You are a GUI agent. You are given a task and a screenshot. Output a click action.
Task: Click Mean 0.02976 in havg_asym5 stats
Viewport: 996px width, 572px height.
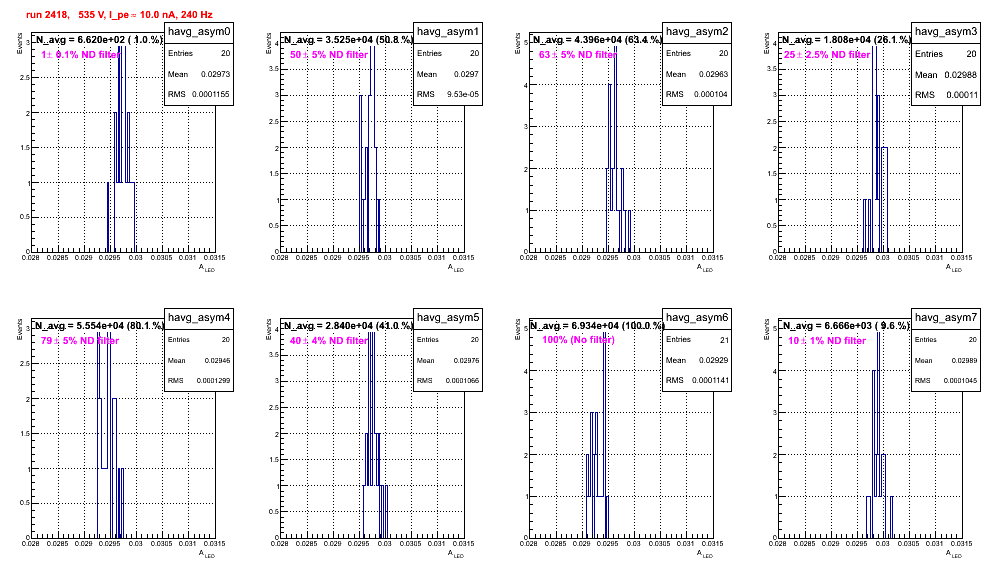pyautogui.click(x=448, y=360)
